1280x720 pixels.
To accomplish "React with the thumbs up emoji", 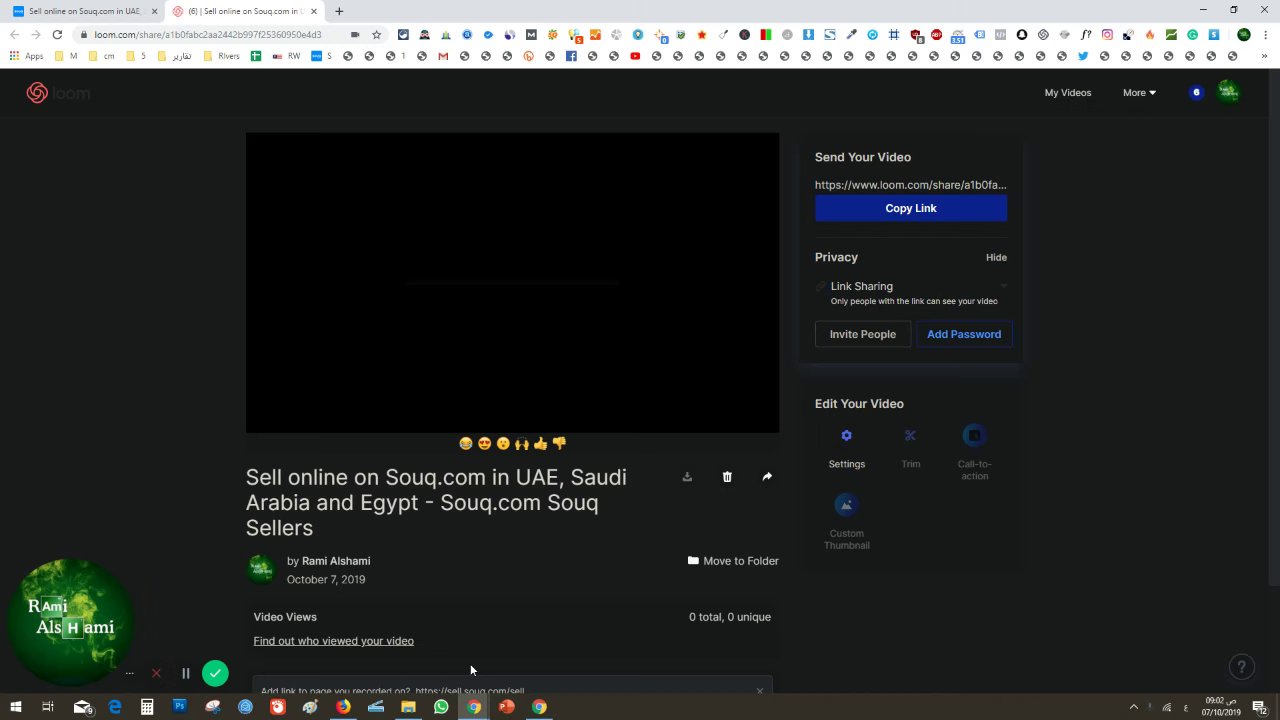I will click(541, 443).
